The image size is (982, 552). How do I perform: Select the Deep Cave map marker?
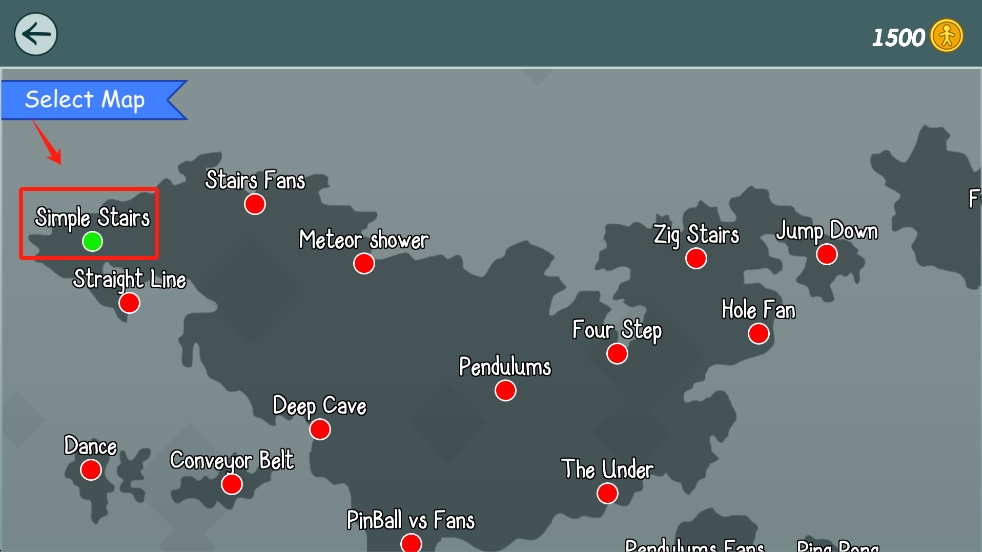tap(319, 429)
